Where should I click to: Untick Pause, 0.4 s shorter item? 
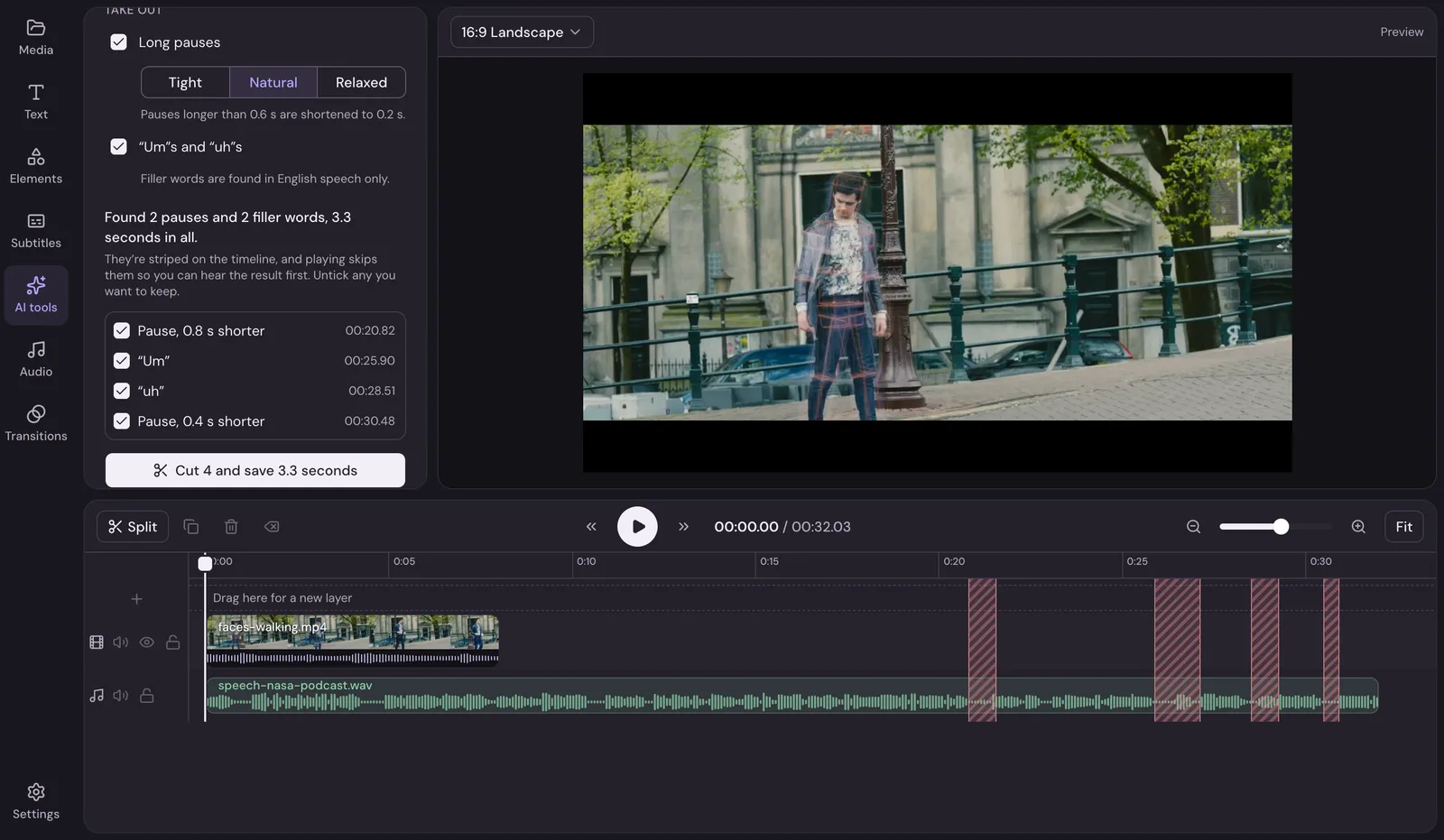[122, 421]
